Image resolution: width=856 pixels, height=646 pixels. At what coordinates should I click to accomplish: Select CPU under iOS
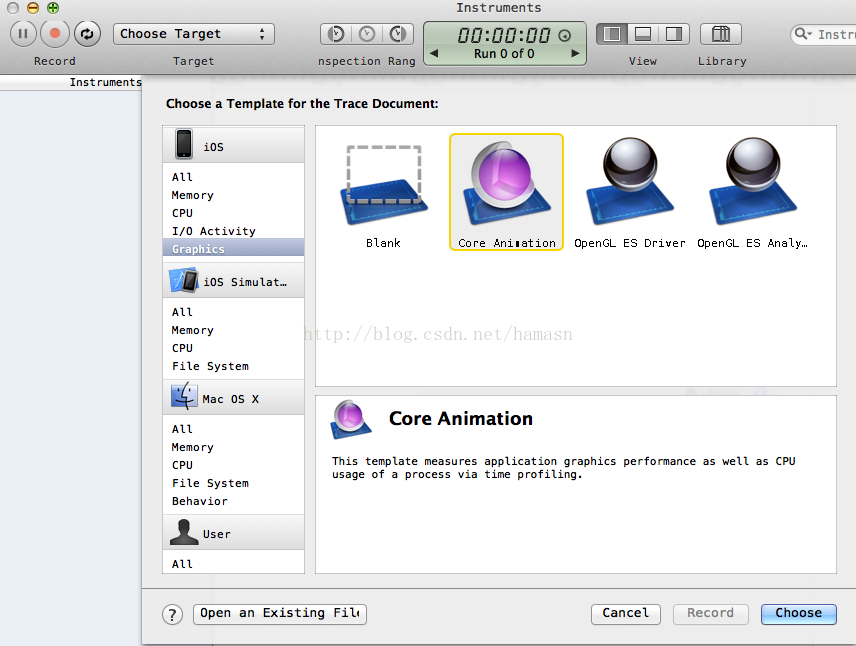pos(234,213)
